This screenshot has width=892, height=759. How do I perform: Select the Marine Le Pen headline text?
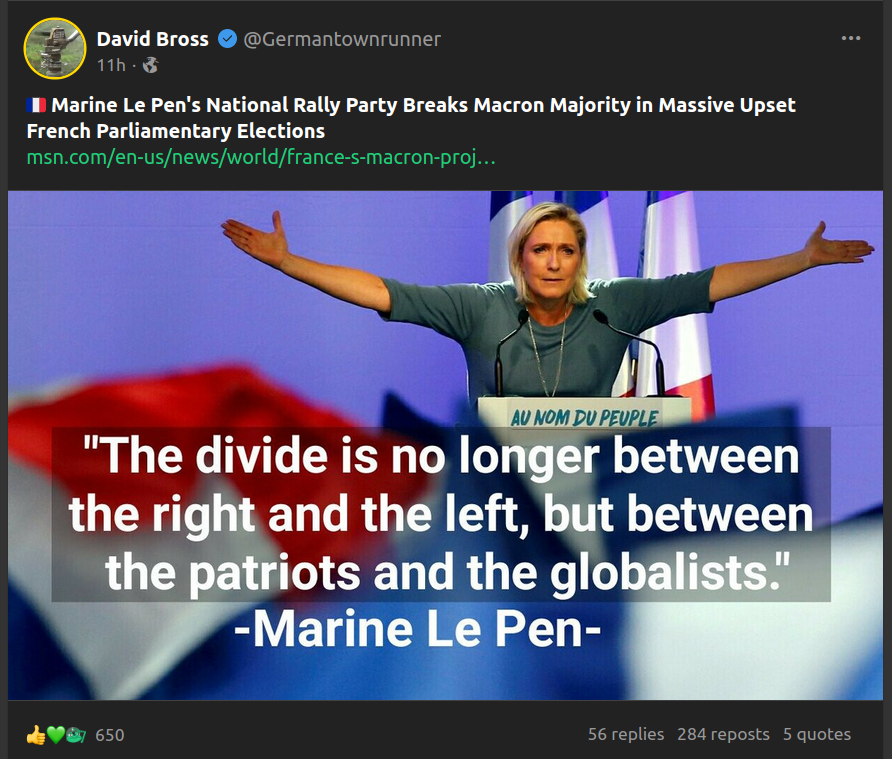pos(411,118)
